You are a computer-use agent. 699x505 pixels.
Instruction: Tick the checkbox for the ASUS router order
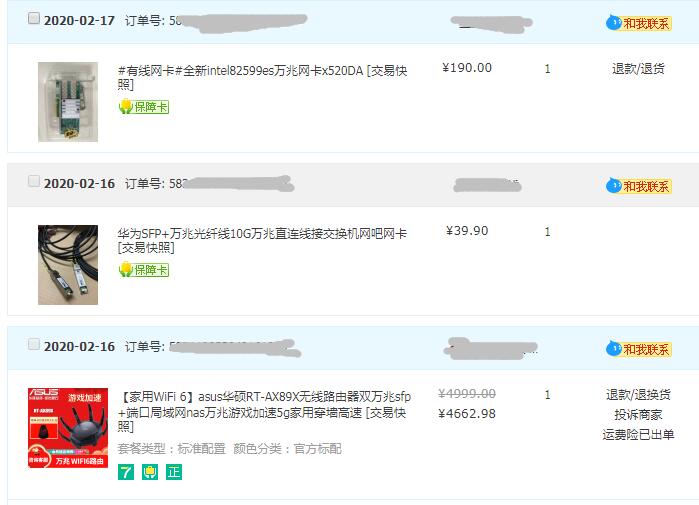coord(33,345)
